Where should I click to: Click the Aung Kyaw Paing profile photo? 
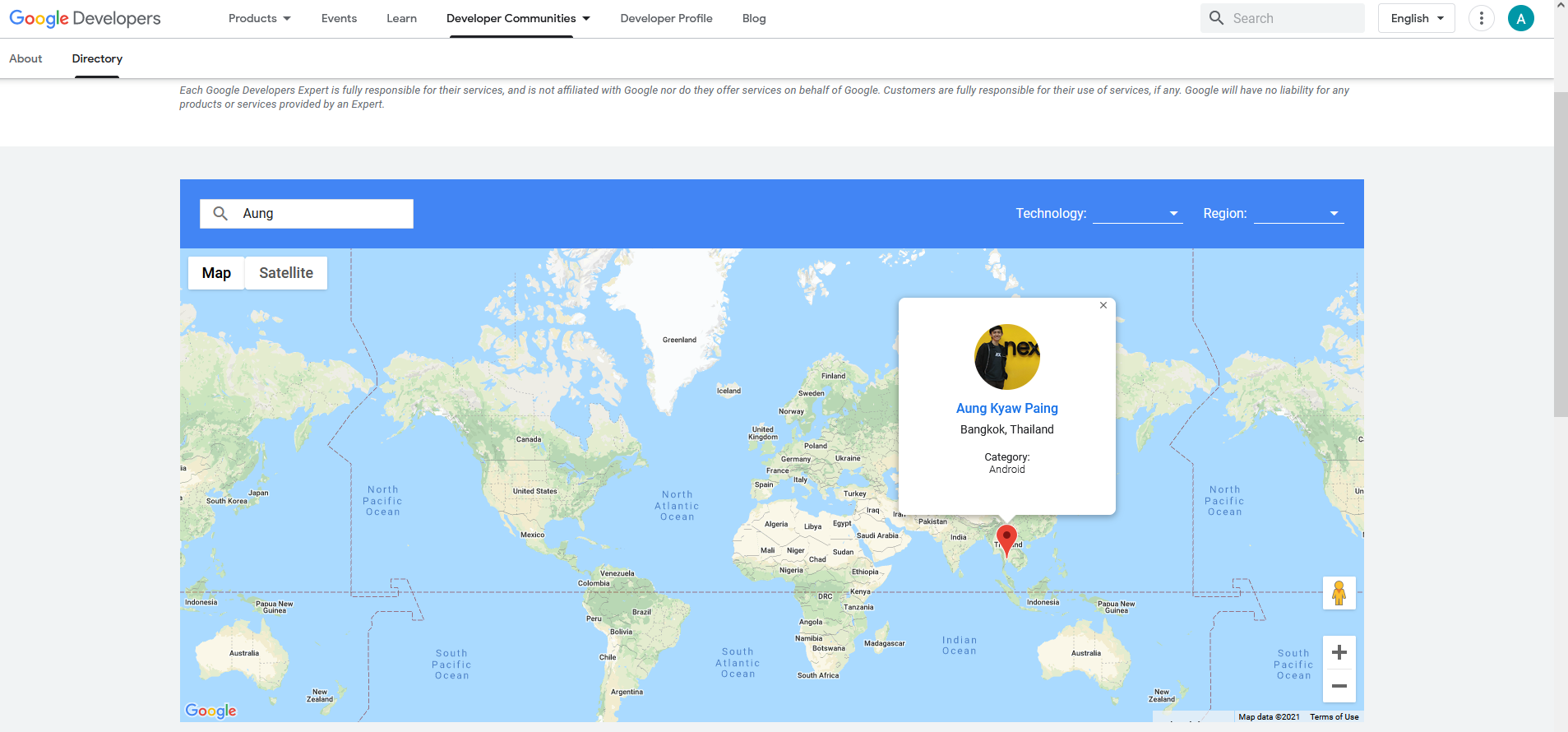[x=1006, y=357]
